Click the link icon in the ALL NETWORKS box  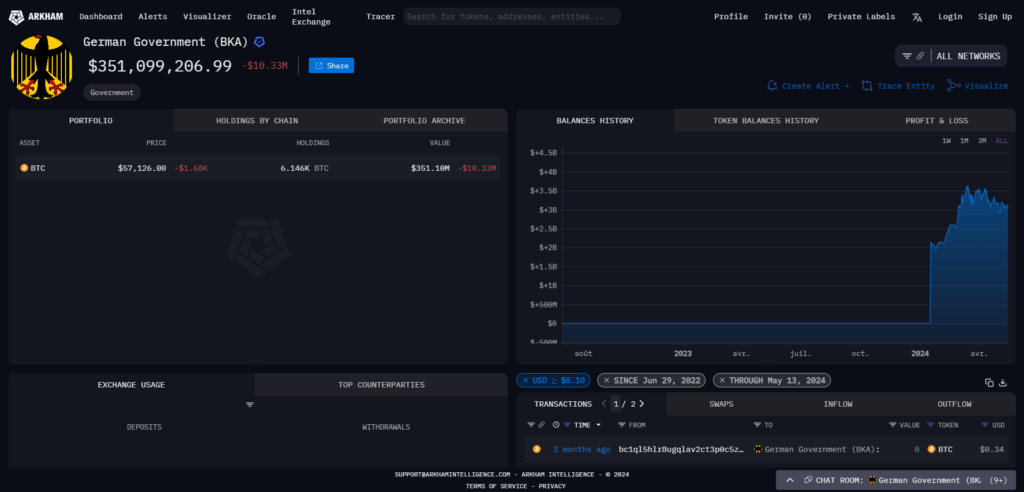pyautogui.click(x=920, y=56)
